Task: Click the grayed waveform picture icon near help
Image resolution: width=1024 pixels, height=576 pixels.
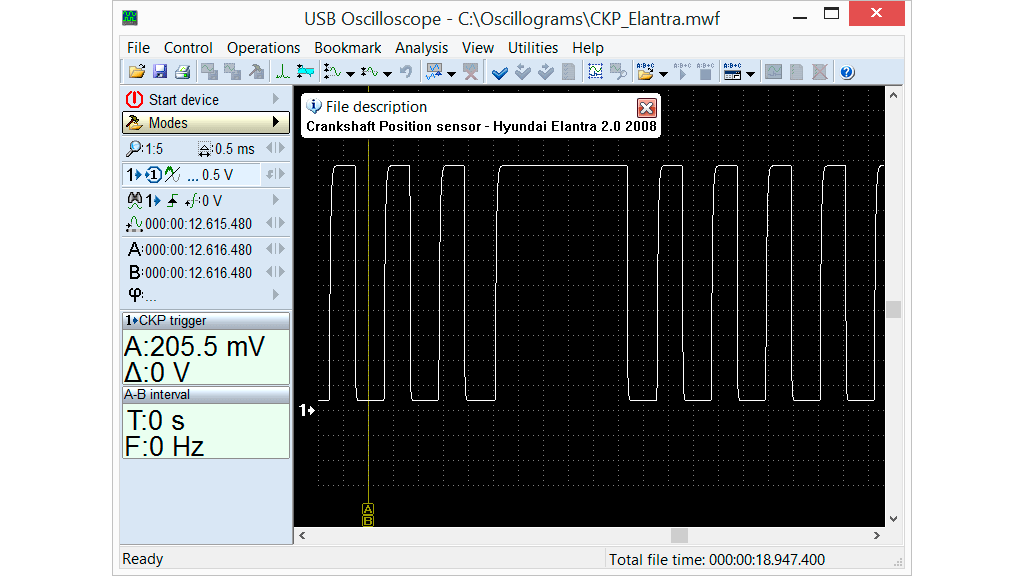Action: coord(773,72)
